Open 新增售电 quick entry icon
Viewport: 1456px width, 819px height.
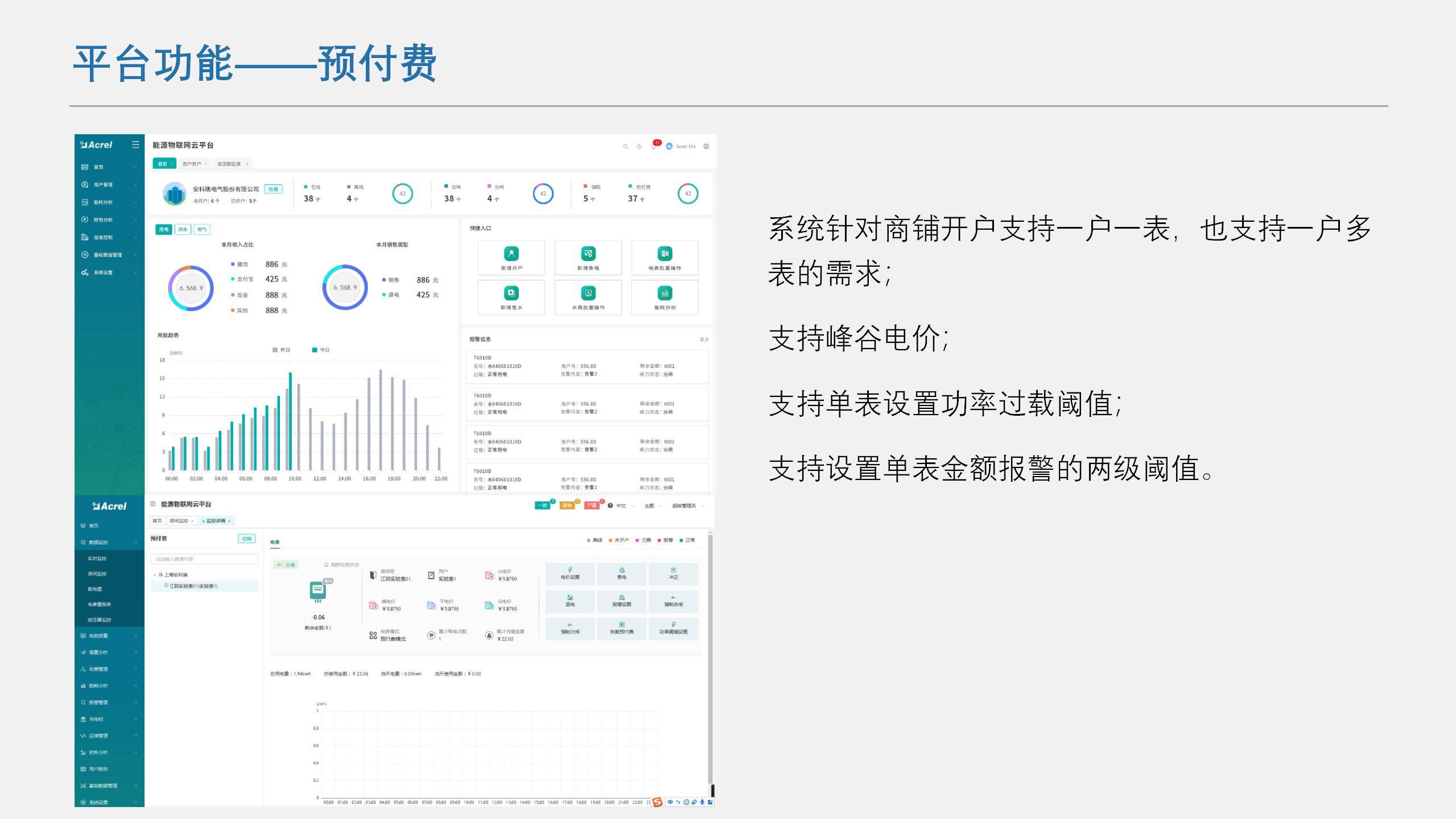point(588,254)
